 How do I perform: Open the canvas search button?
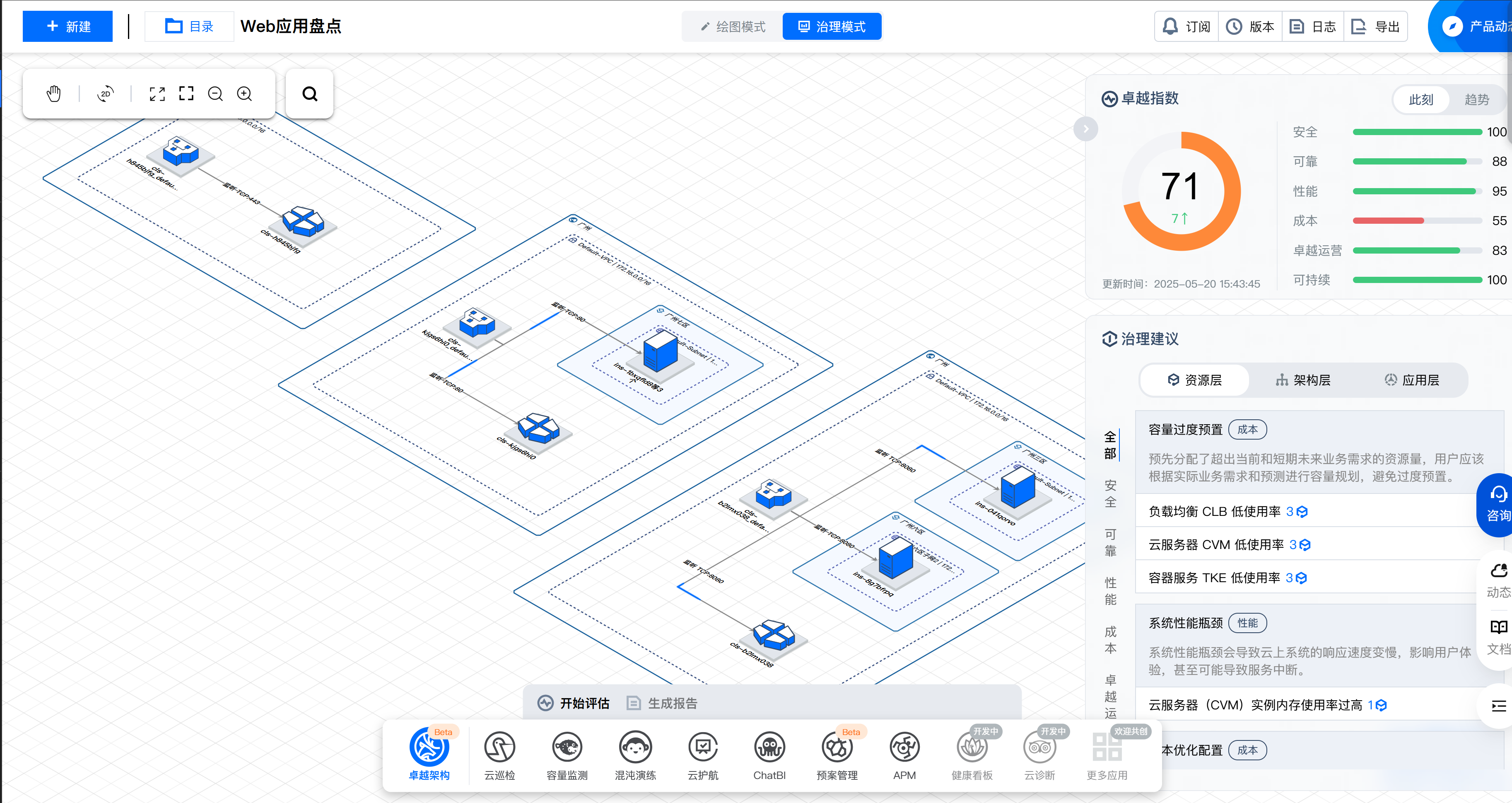309,93
